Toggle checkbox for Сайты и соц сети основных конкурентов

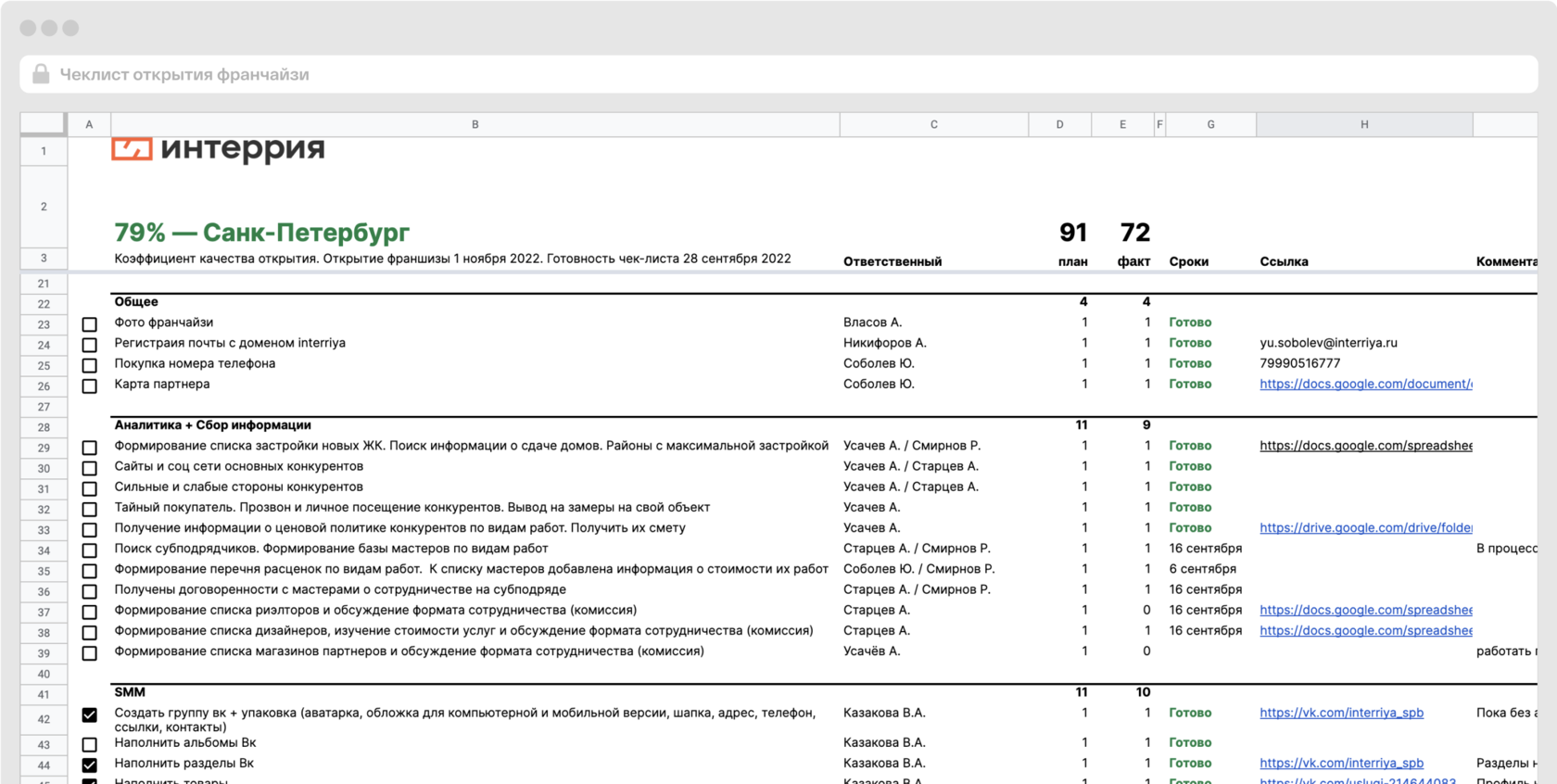pos(89,468)
